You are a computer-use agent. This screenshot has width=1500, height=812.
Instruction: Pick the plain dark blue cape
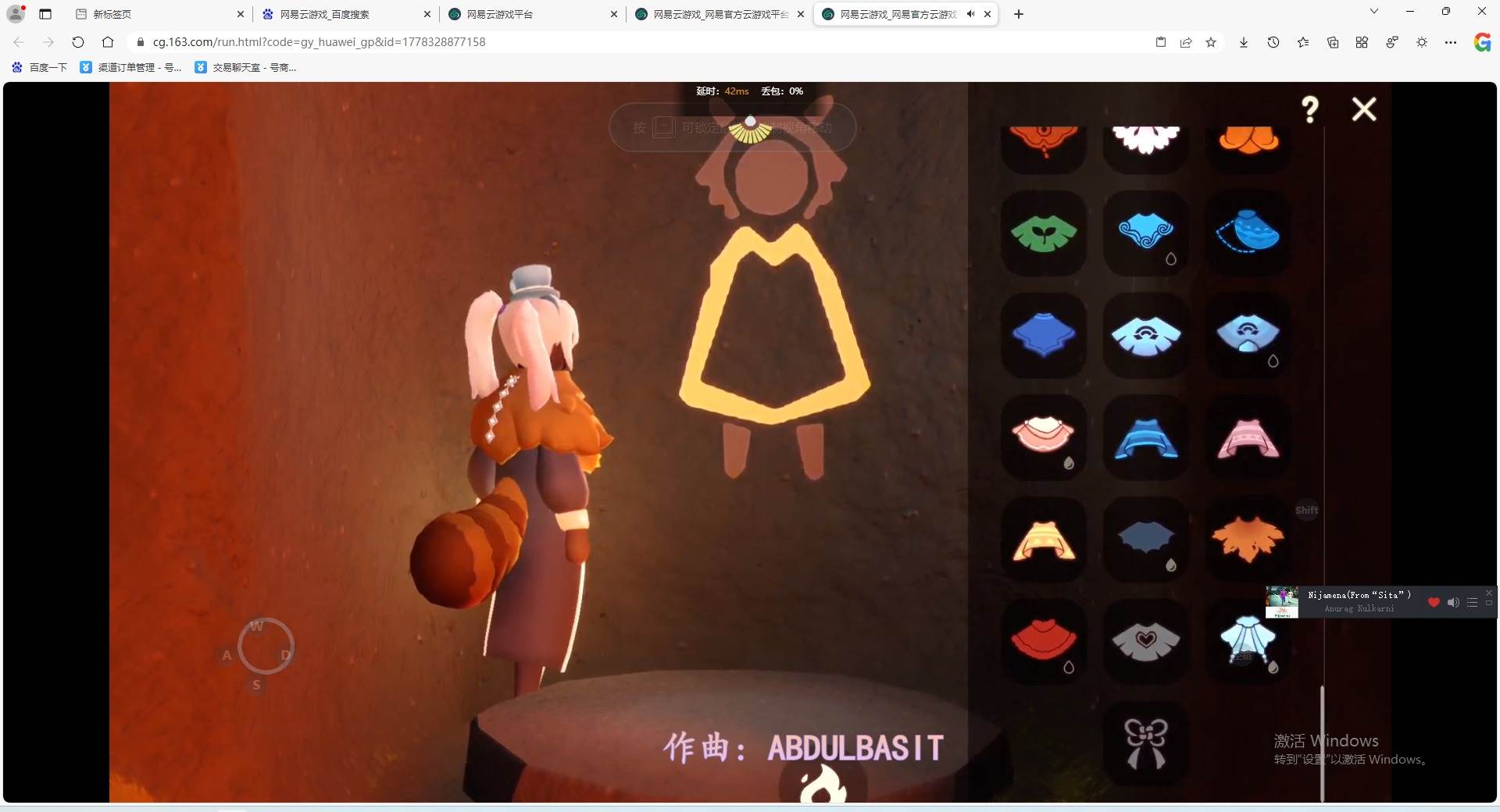click(1044, 336)
